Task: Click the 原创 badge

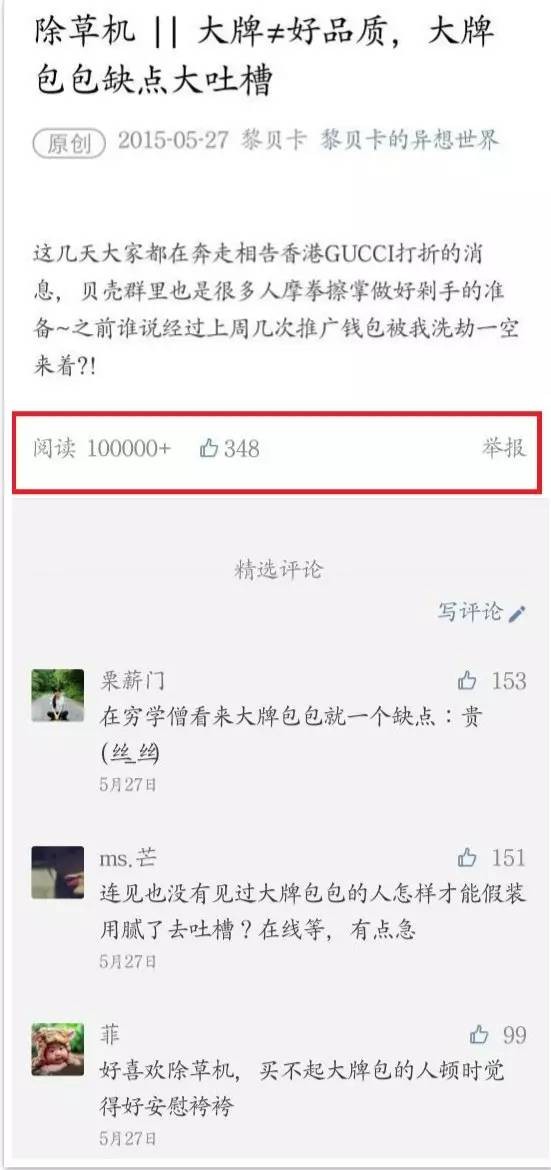Action: [69, 143]
